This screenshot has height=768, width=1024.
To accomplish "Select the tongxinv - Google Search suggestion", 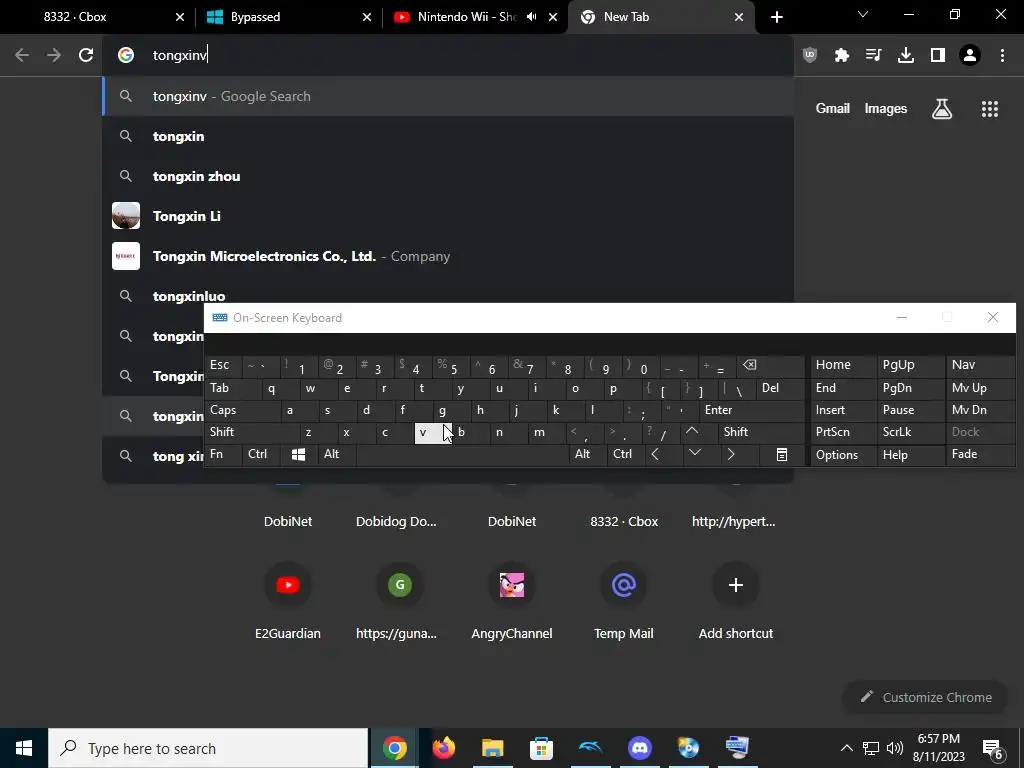I will (448, 97).
